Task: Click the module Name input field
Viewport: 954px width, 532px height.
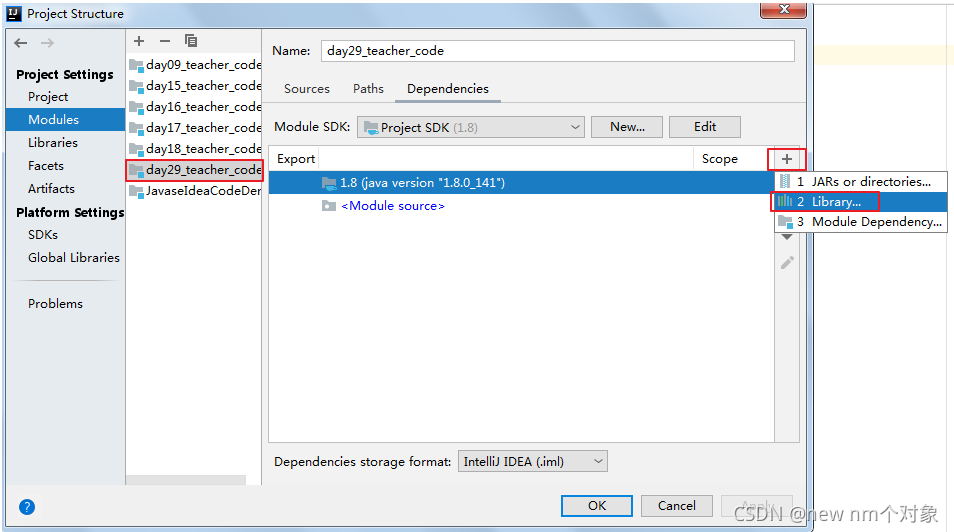Action: tap(557, 51)
